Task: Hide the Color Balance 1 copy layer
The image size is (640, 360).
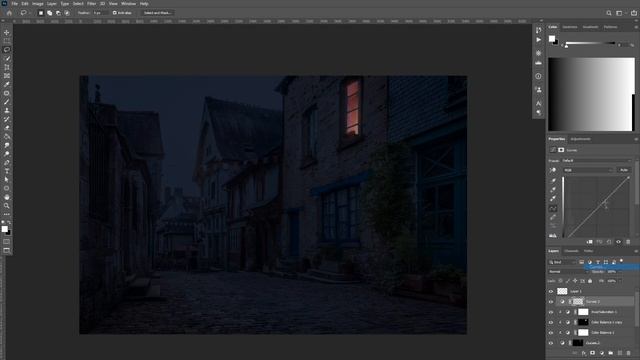Action: (x=551, y=322)
